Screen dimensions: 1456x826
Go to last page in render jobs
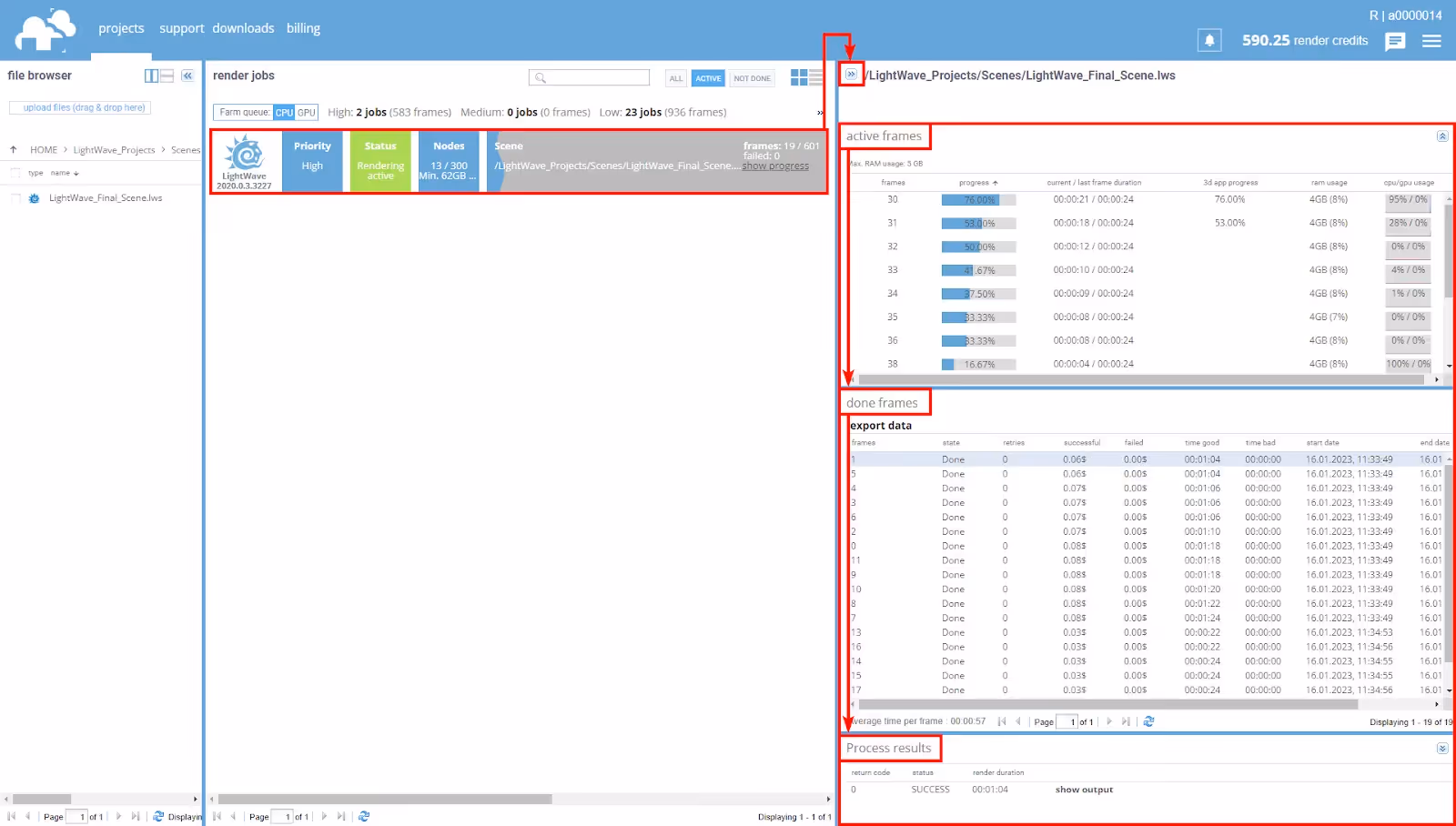pyautogui.click(x=341, y=816)
